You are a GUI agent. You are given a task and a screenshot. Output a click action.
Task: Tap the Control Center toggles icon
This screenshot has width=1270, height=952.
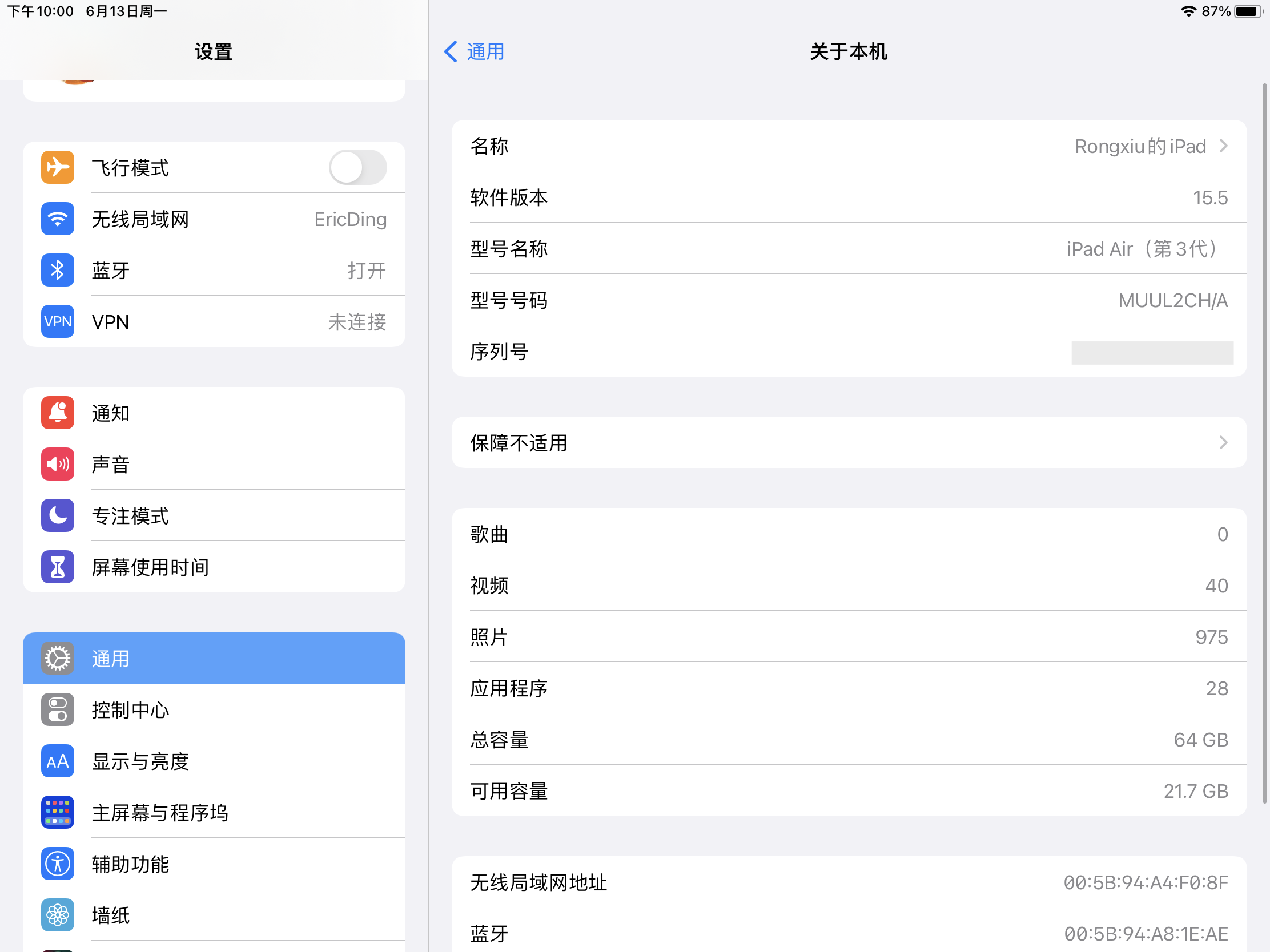(x=58, y=710)
